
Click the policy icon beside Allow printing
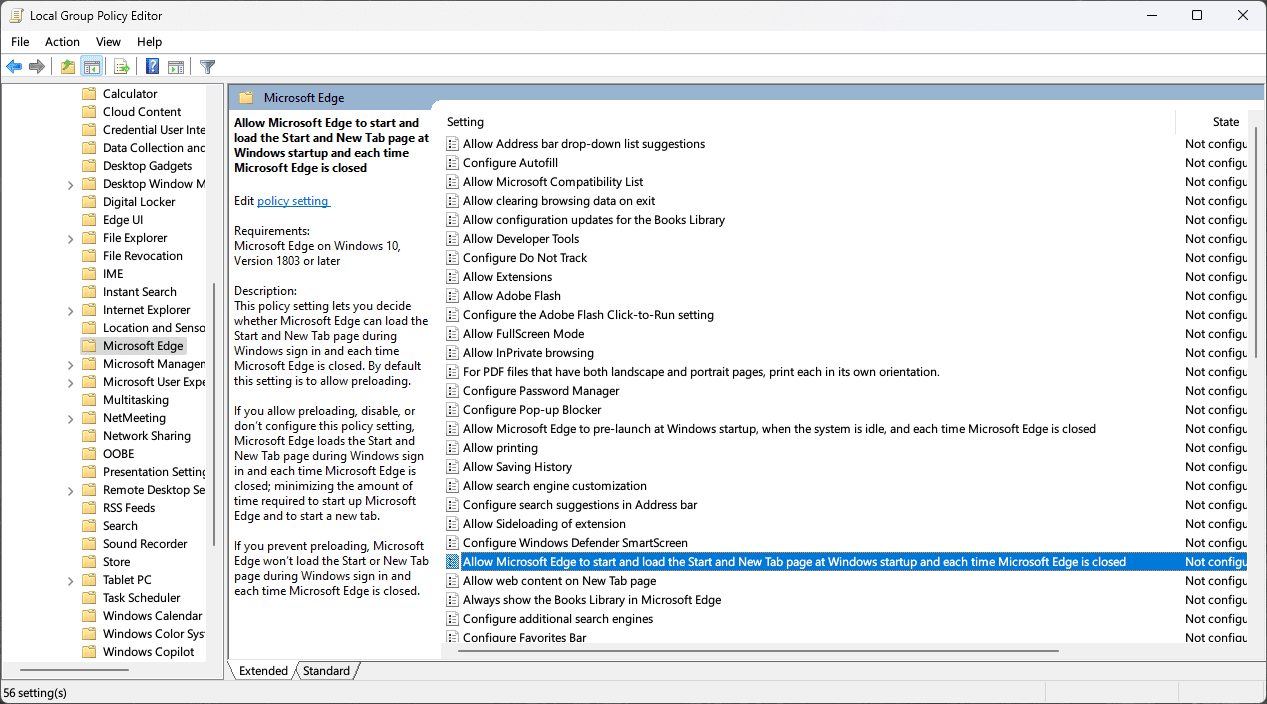[452, 448]
